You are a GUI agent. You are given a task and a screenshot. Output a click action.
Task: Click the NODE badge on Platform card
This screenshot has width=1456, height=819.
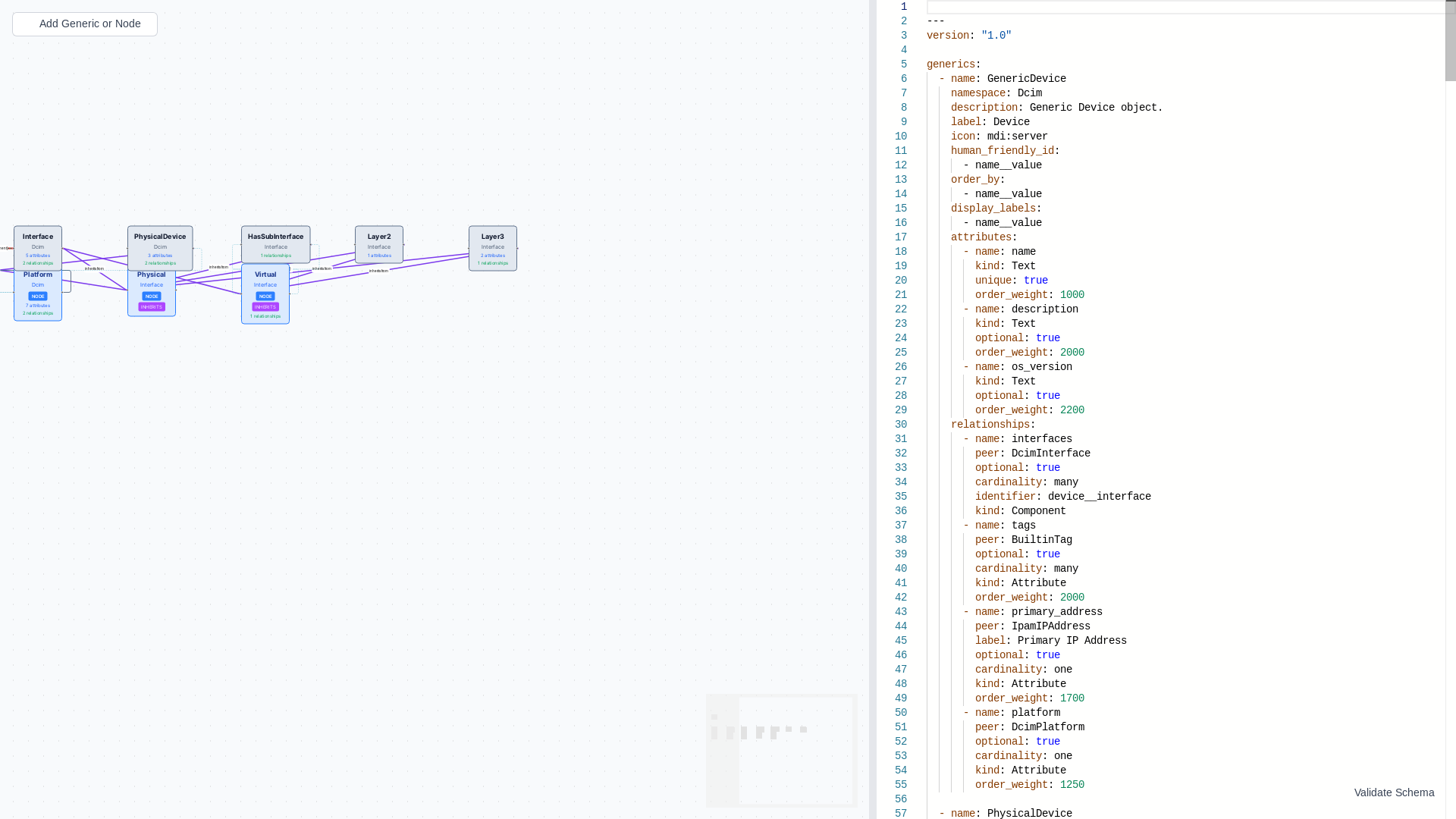(x=38, y=297)
